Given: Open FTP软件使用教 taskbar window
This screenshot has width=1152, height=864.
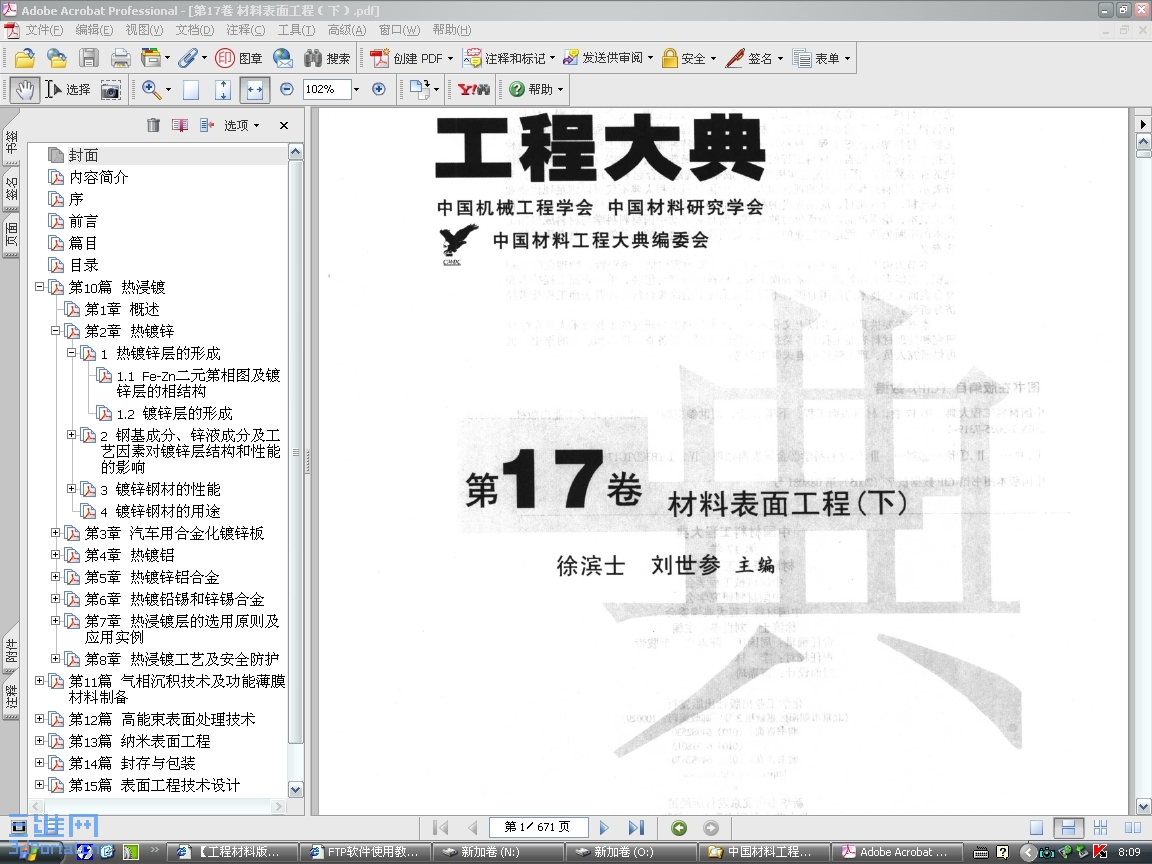Looking at the screenshot, I should (364, 852).
